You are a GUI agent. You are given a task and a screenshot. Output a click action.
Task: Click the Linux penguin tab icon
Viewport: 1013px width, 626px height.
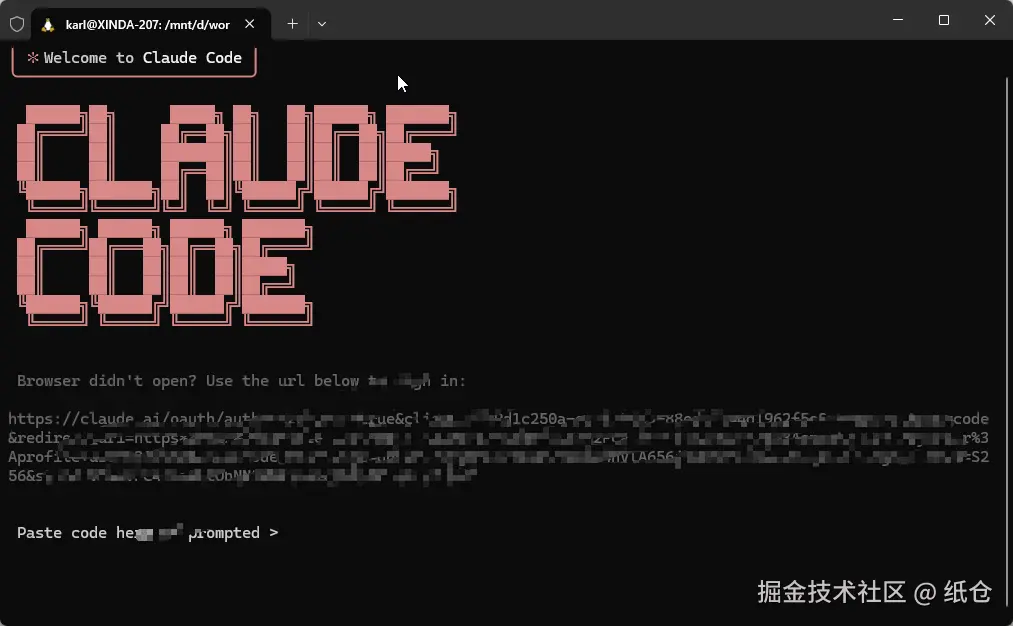click(47, 25)
